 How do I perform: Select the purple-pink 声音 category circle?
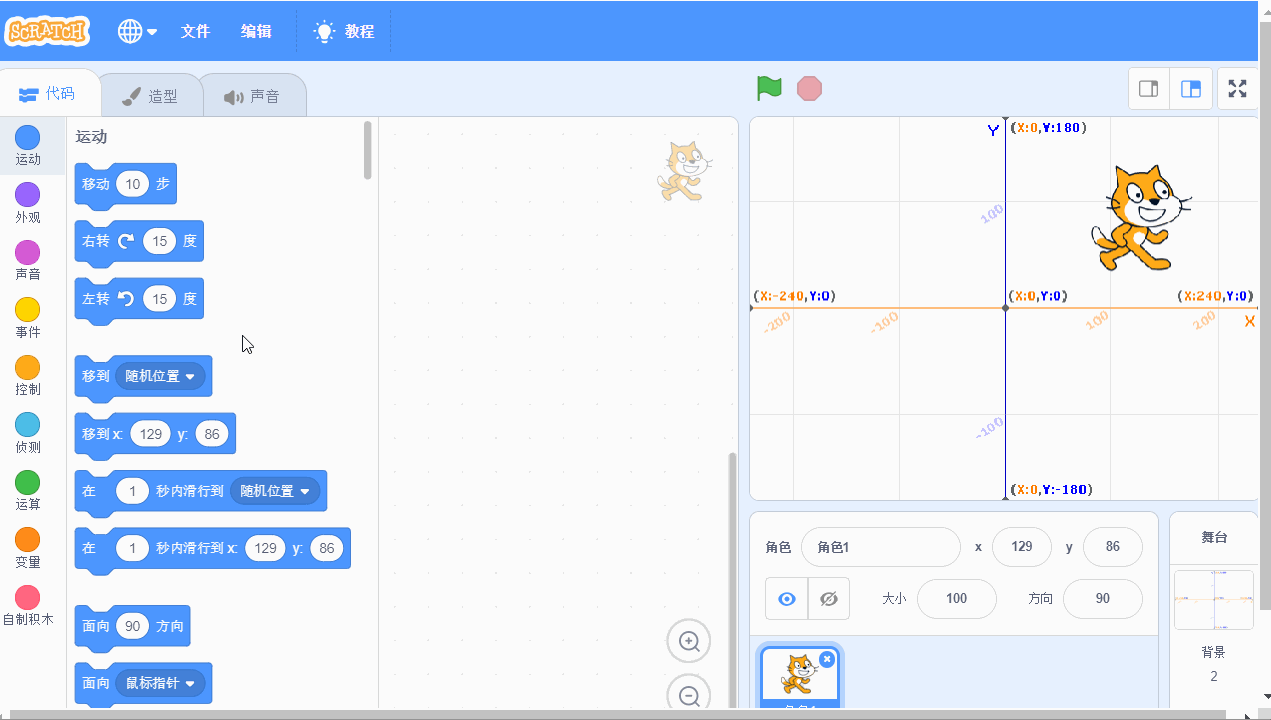tap(28, 252)
